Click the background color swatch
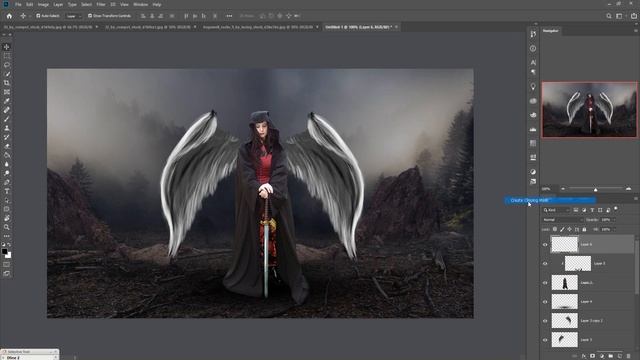The image size is (640, 360). (8, 255)
